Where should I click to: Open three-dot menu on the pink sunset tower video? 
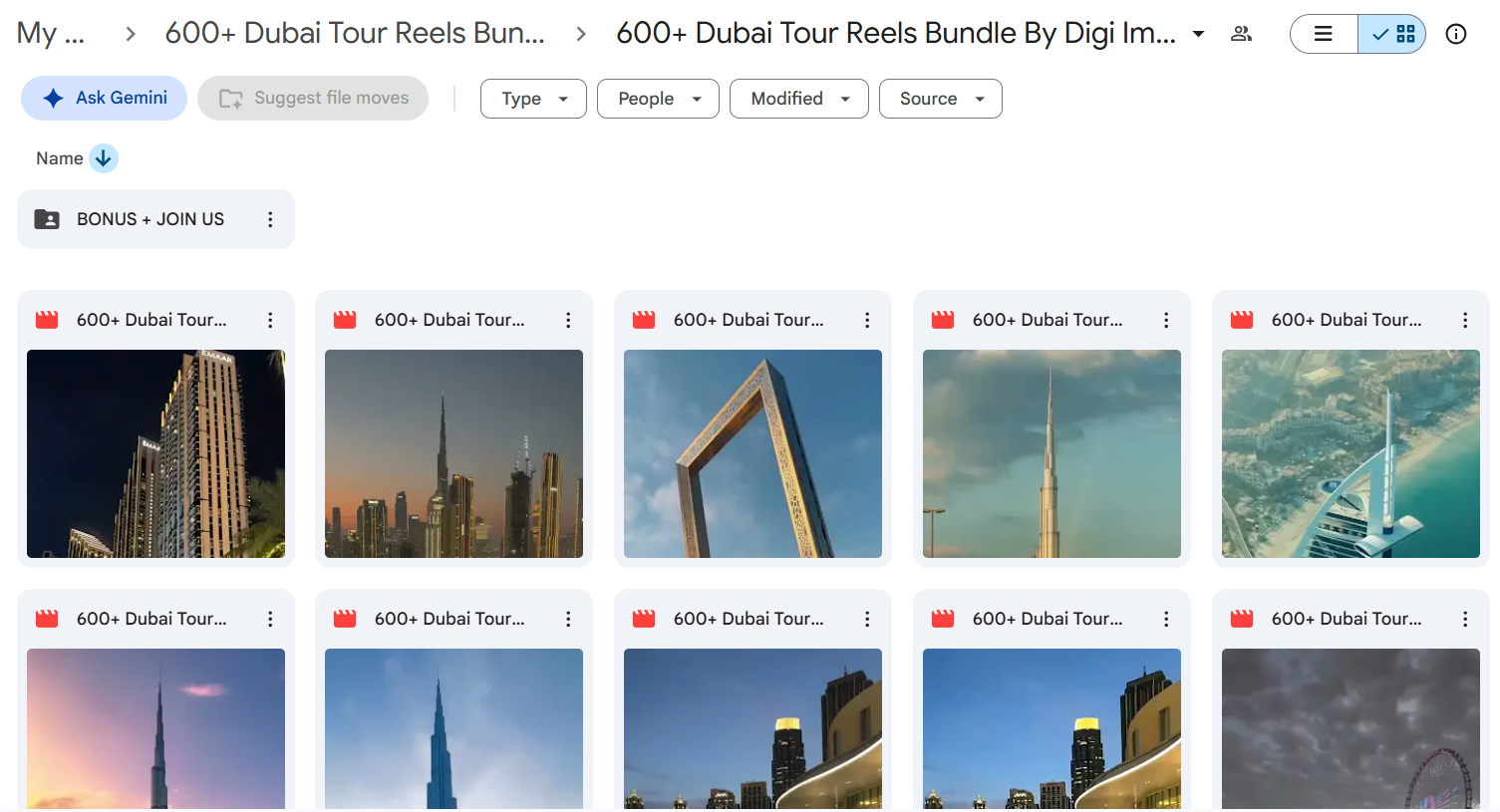coord(270,619)
